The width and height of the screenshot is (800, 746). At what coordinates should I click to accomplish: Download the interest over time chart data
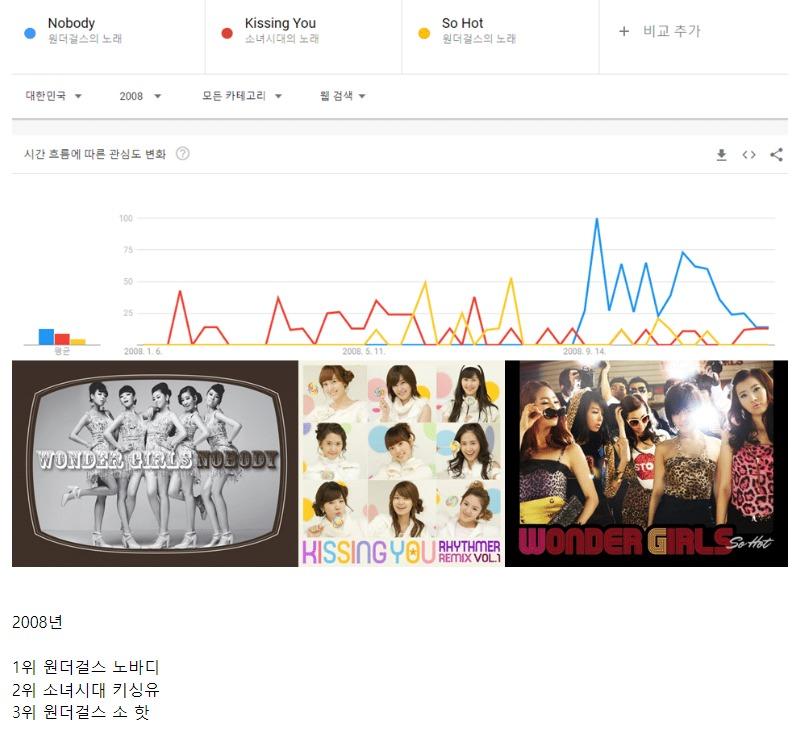(x=721, y=155)
